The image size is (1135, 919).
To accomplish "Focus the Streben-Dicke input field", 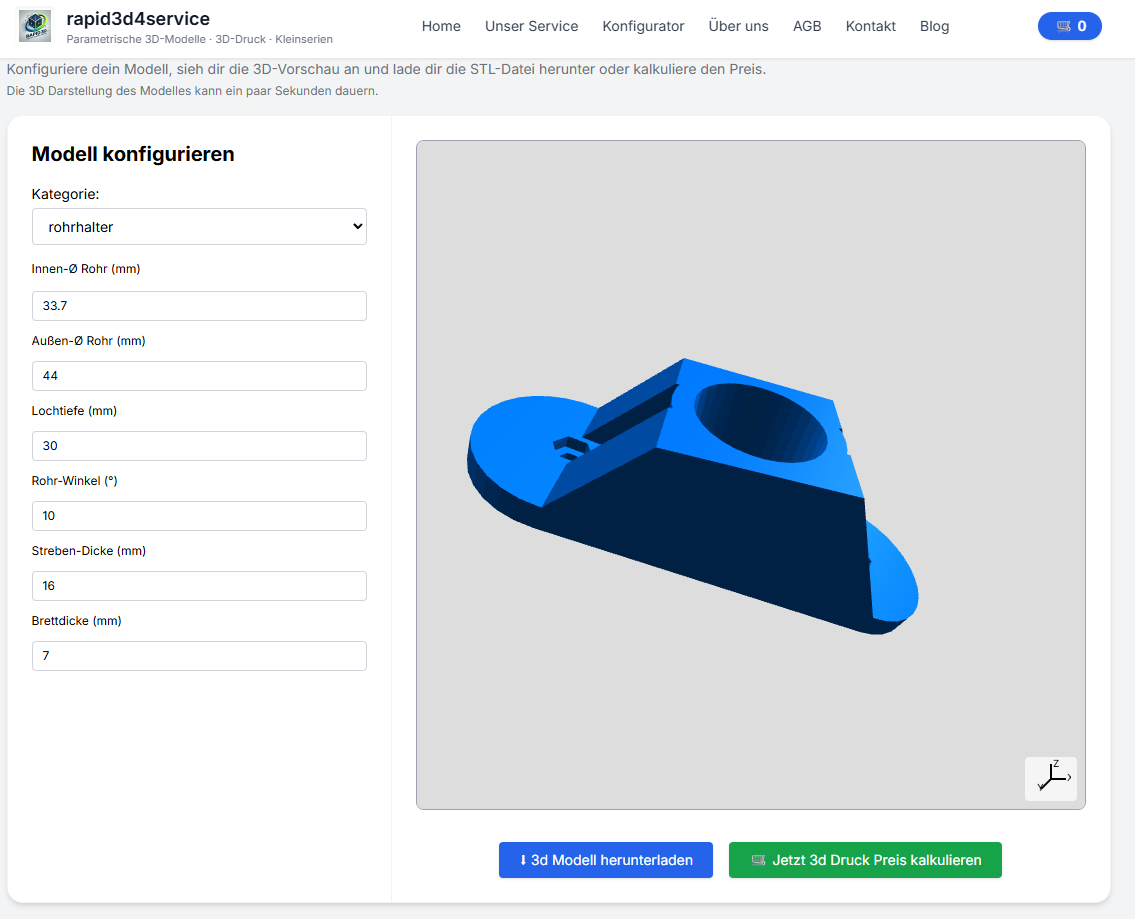I will coord(199,586).
